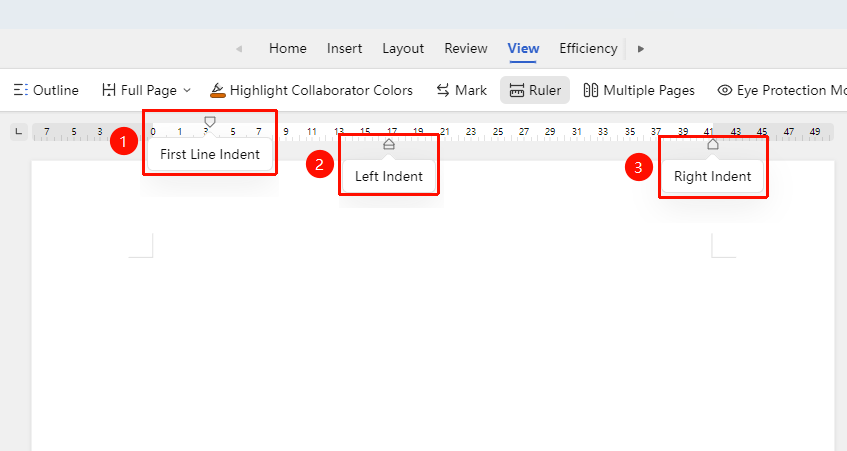The image size is (847, 451).
Task: Enable Highlight Collaborator Colors
Action: coord(311,90)
